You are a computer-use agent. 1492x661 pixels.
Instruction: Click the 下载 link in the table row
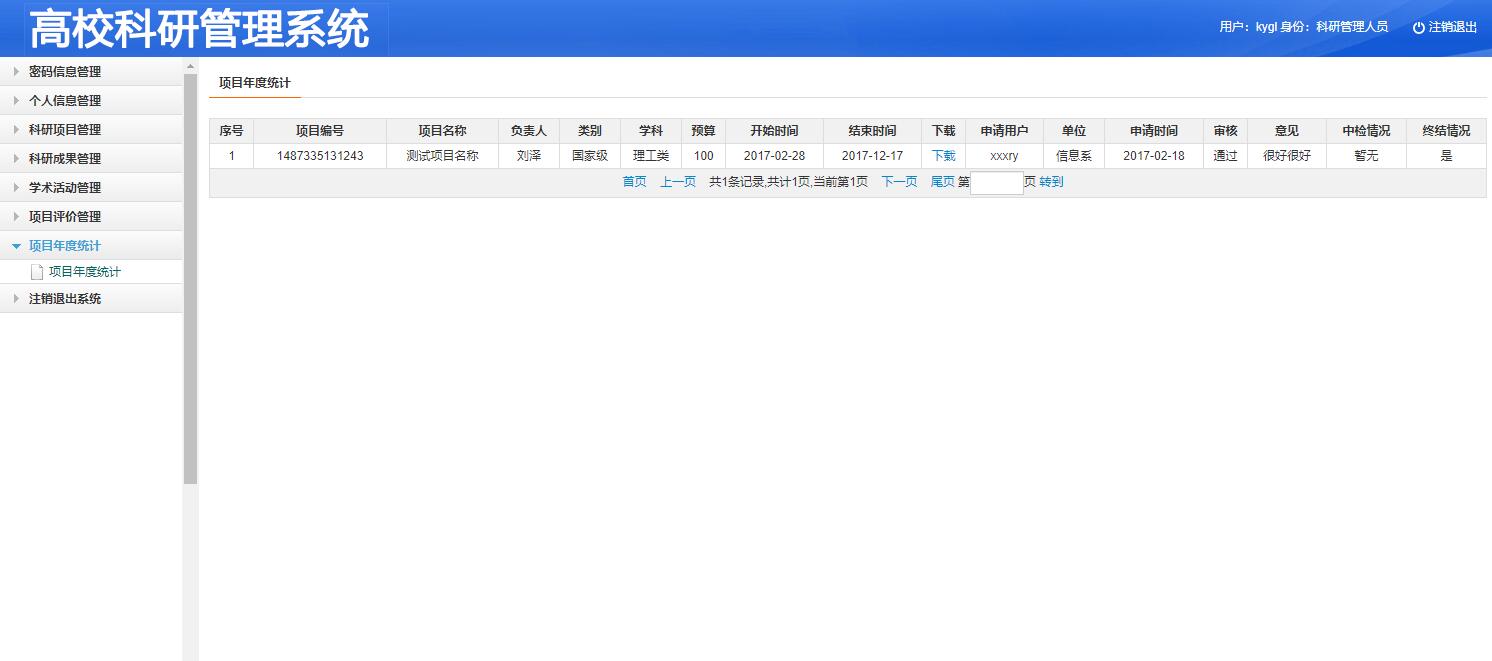943,156
